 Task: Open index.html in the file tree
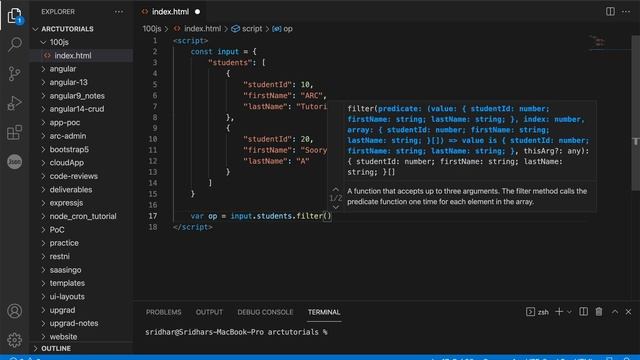coord(82,56)
